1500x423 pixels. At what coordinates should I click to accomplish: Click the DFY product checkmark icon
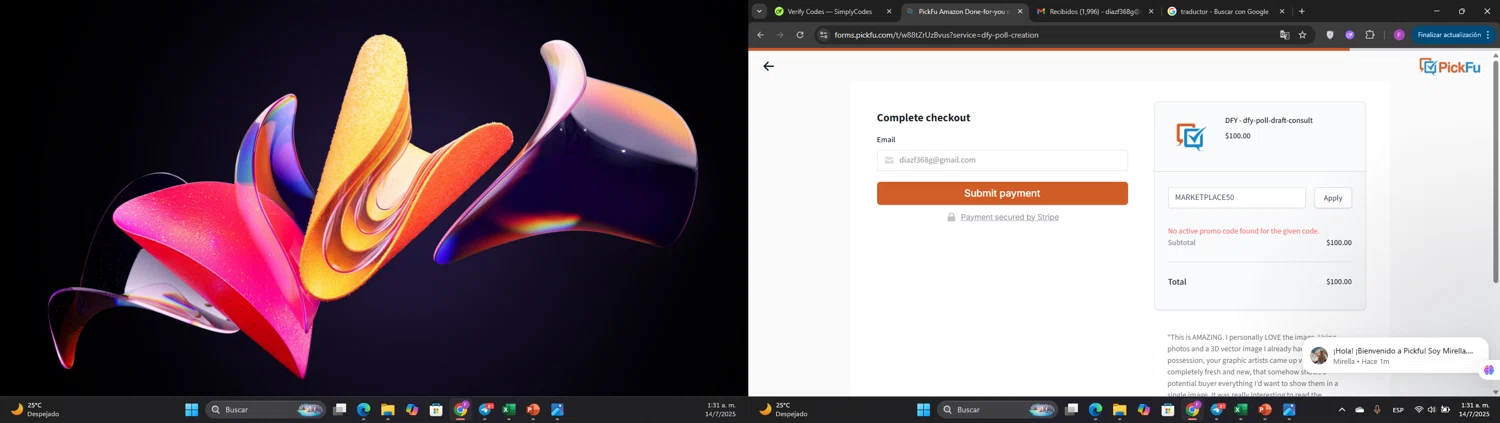click(1190, 136)
